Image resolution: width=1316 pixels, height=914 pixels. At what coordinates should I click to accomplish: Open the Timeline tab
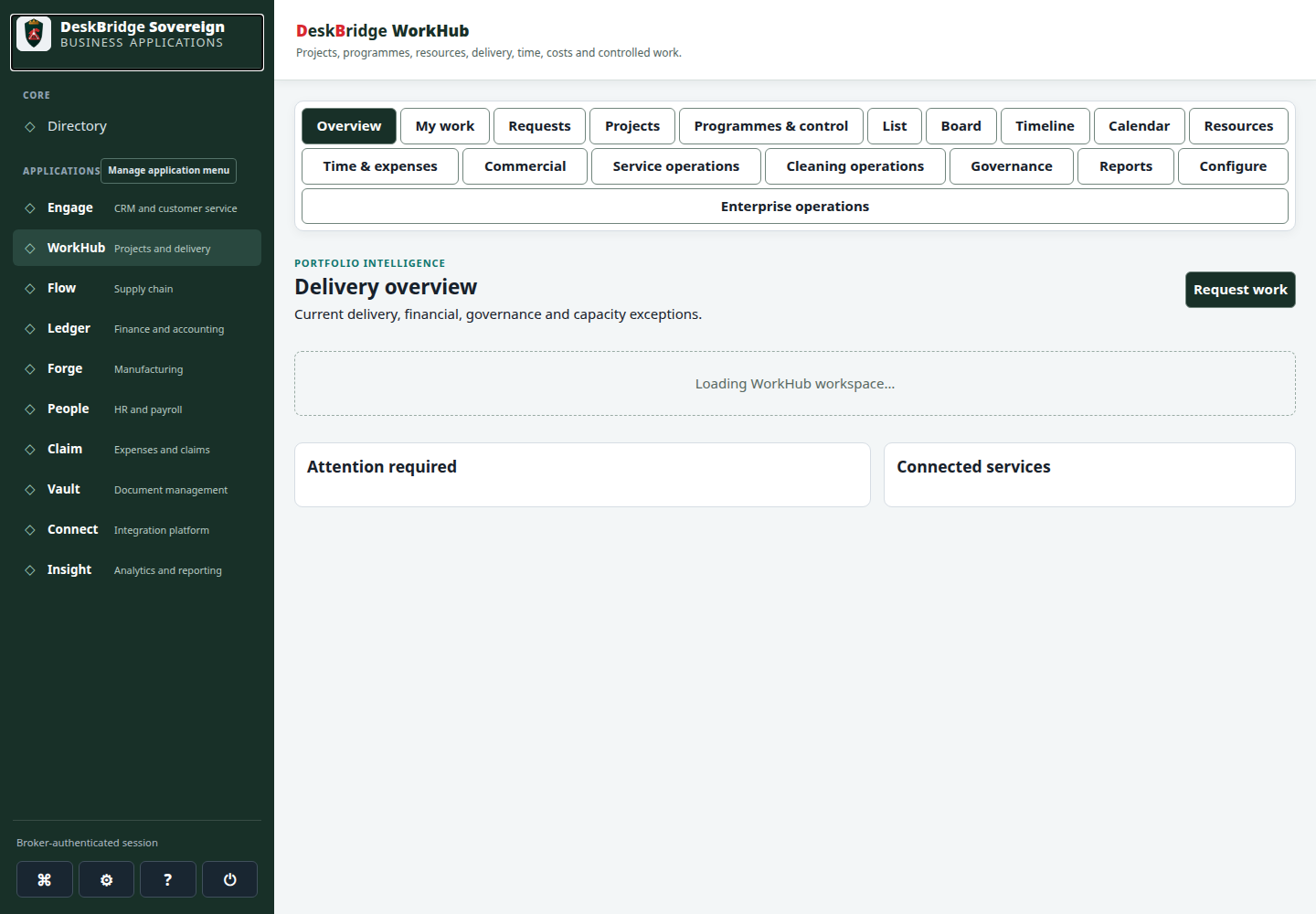tap(1045, 126)
